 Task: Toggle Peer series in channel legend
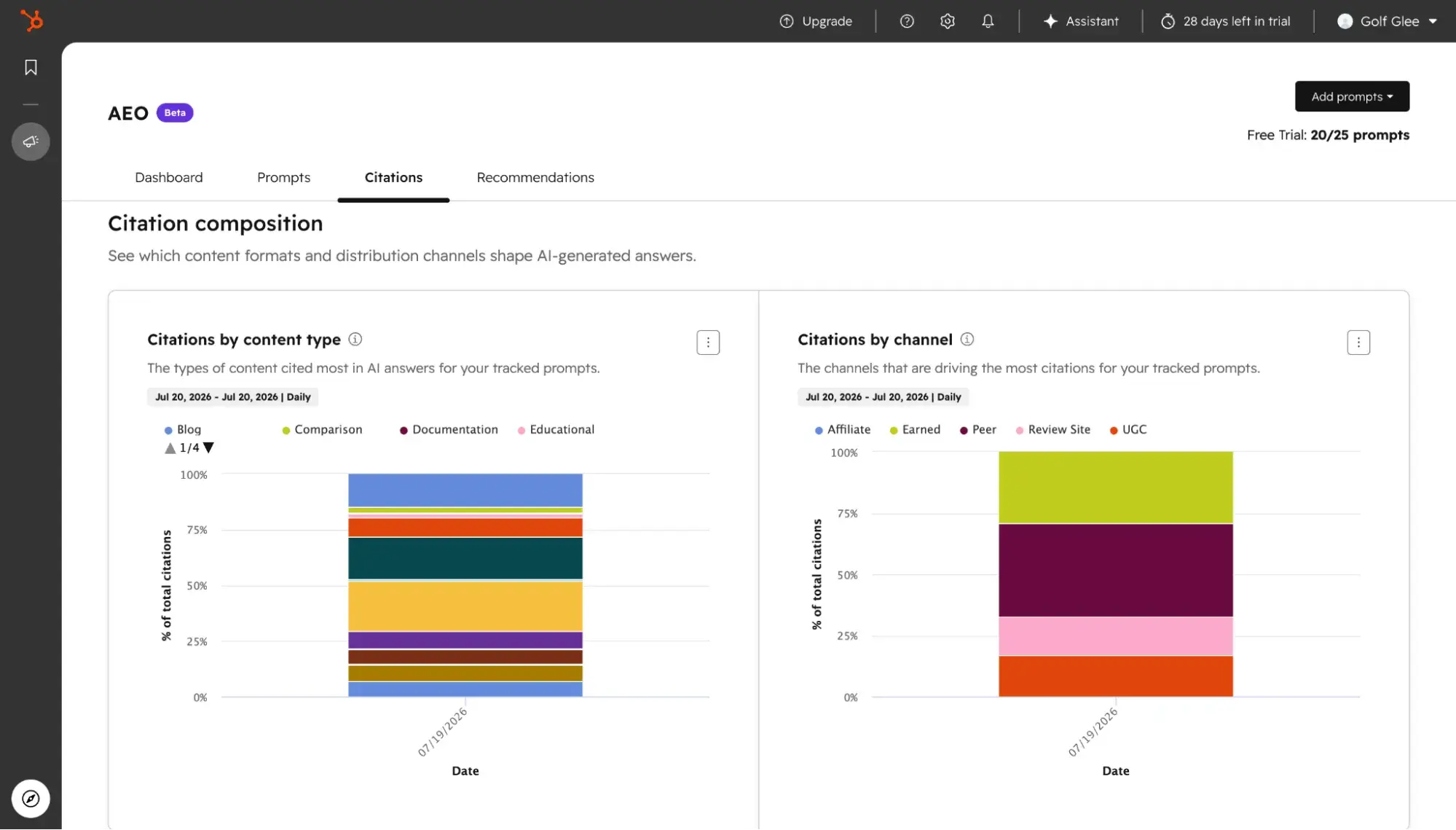[978, 430]
